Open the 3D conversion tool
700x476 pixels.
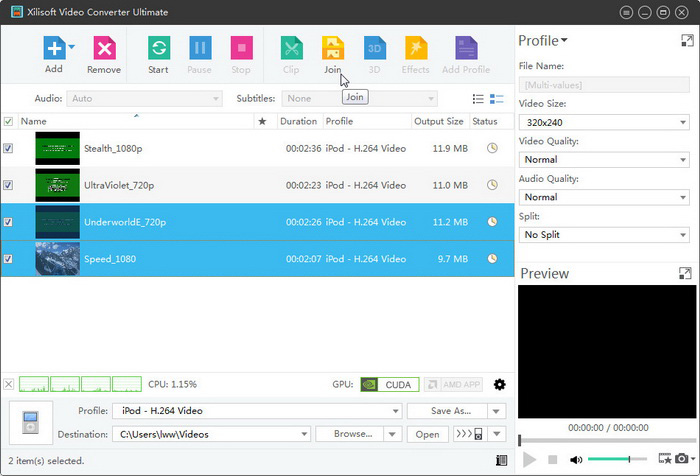375,47
